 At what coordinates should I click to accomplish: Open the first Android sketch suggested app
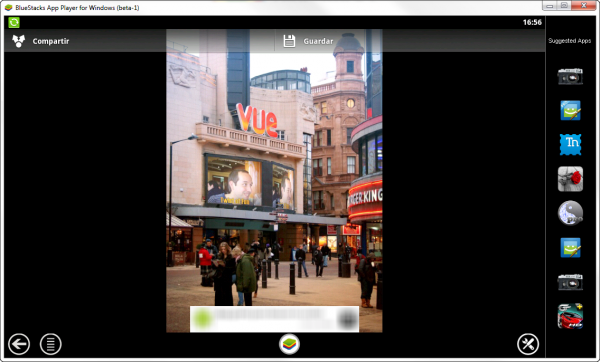[x=570, y=110]
